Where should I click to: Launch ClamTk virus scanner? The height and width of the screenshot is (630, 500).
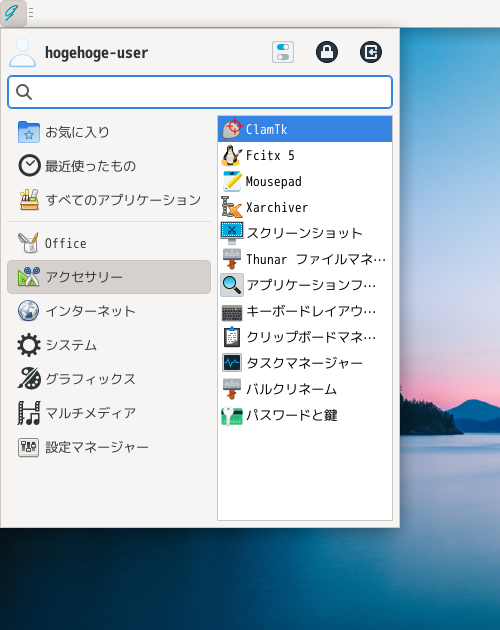305,129
